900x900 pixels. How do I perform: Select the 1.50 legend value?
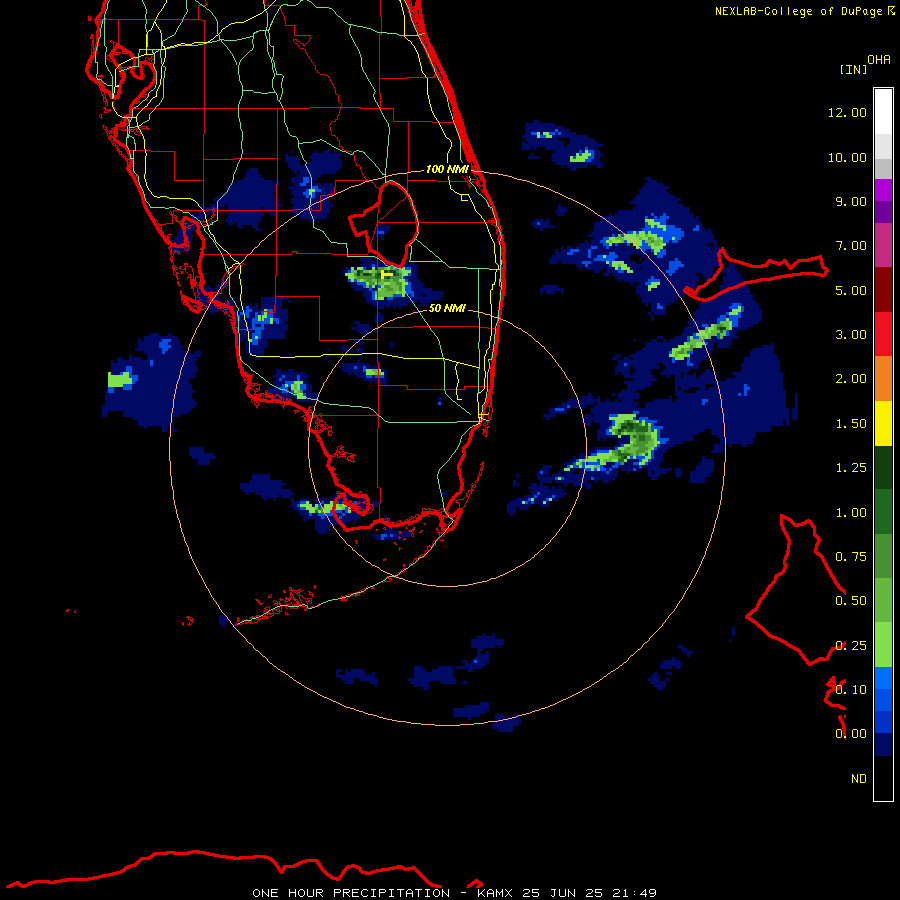[851, 424]
